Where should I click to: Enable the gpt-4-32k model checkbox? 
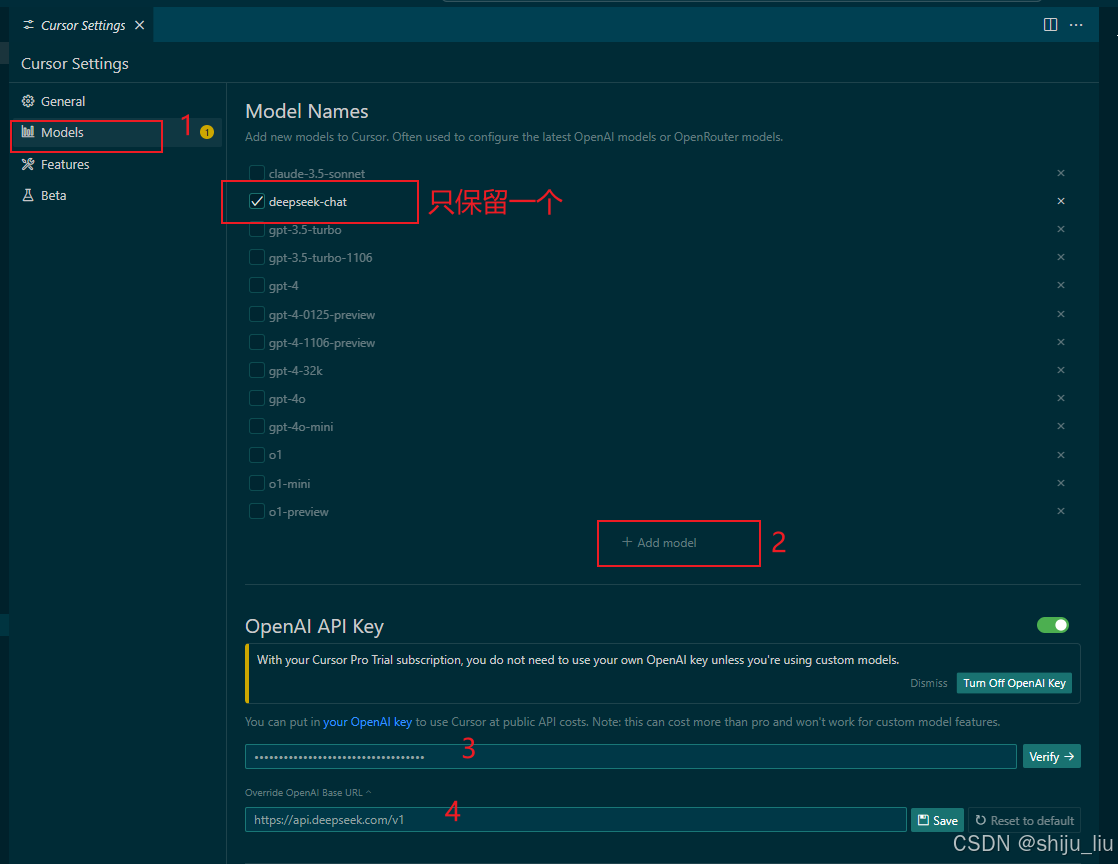pyautogui.click(x=257, y=371)
